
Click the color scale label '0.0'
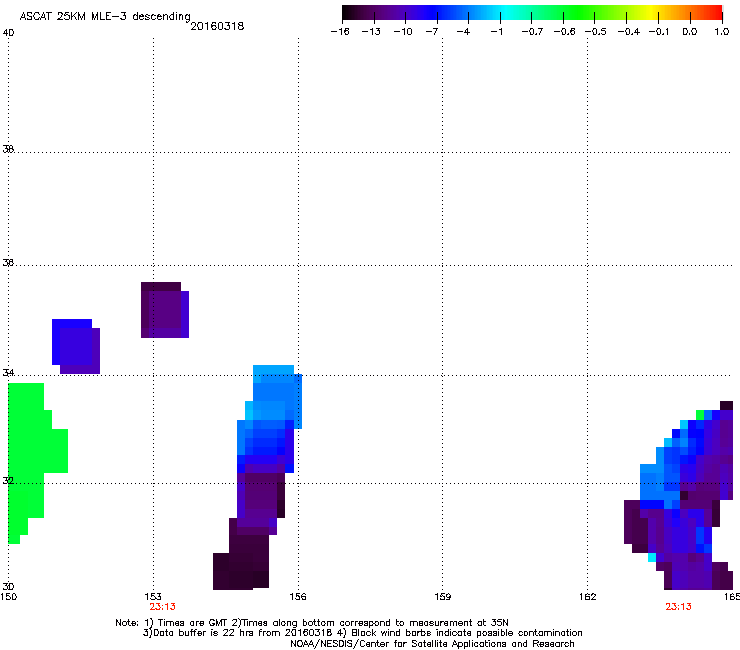[x=690, y=32]
